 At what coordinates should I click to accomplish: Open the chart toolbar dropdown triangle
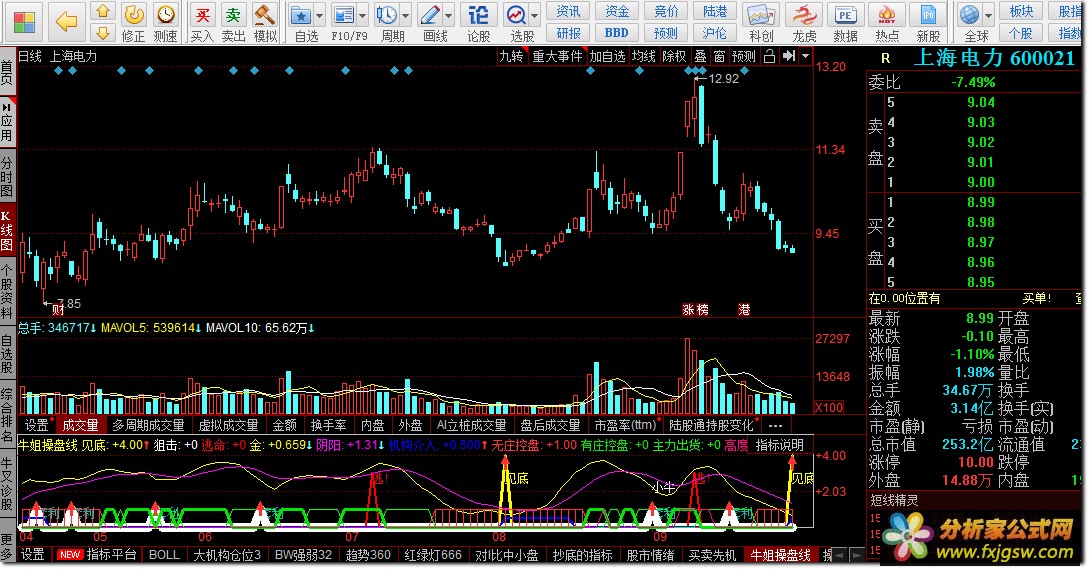tap(806, 56)
